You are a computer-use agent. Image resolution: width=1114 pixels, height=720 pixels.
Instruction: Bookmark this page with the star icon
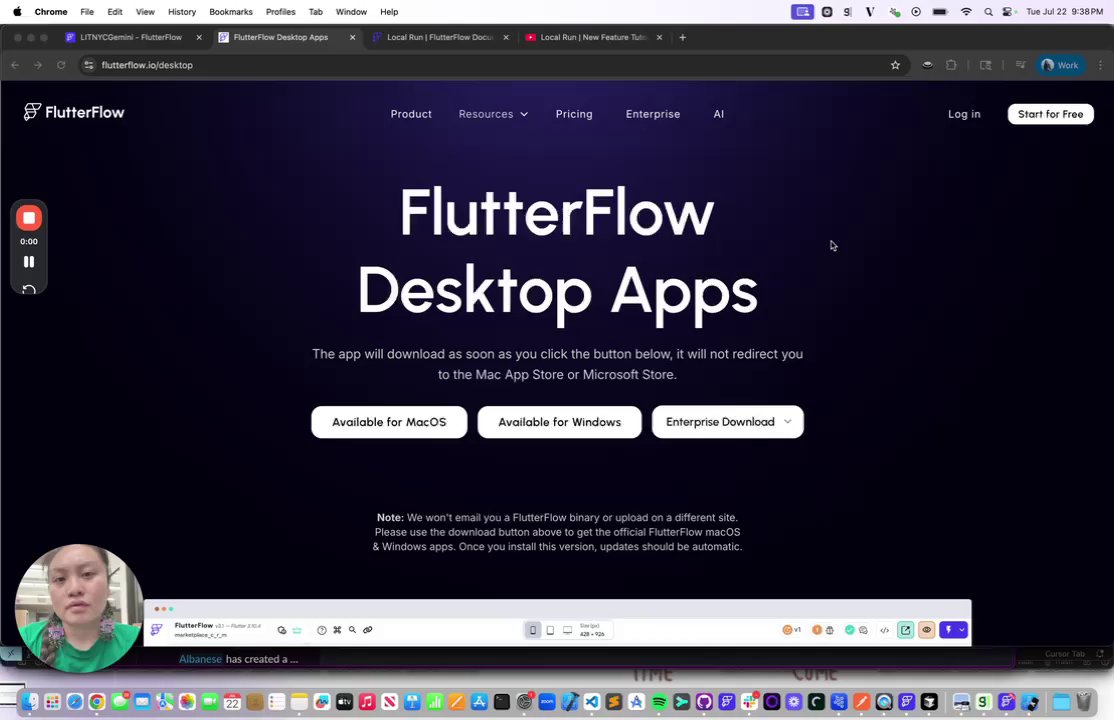895,65
